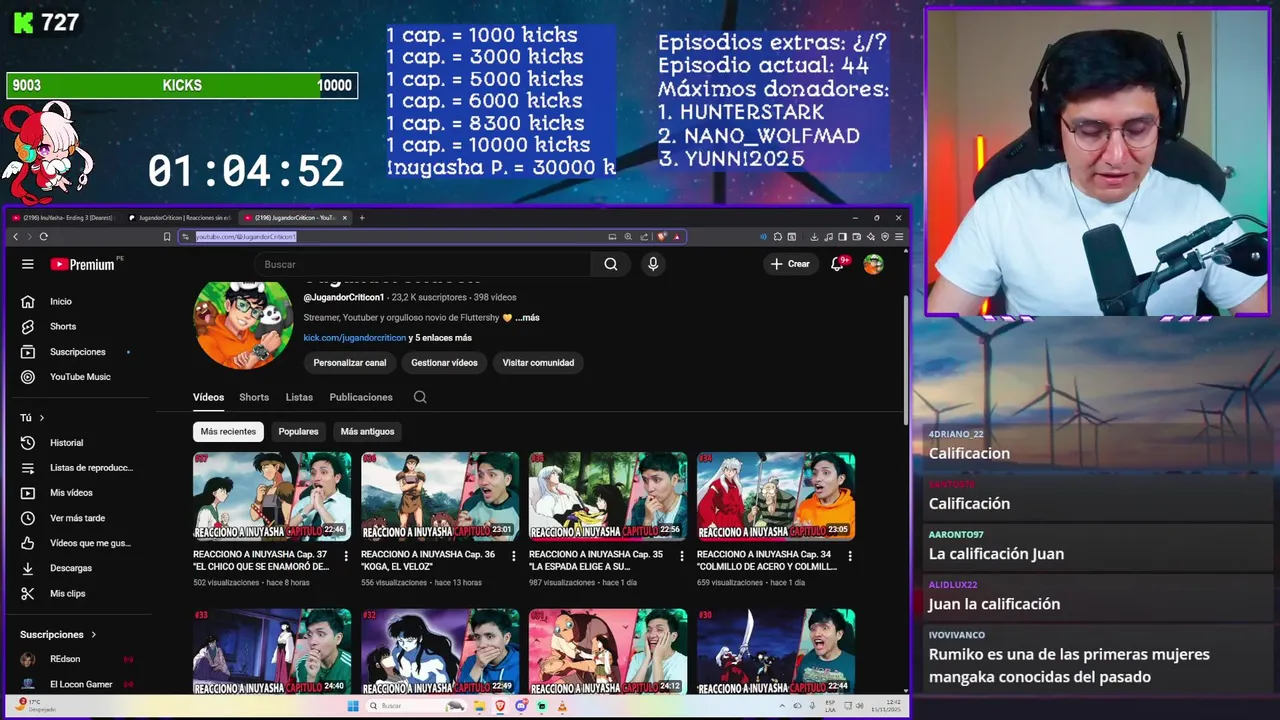Open options menu for Cap. 35 video
Image resolution: width=1280 pixels, height=720 pixels.
coord(682,556)
